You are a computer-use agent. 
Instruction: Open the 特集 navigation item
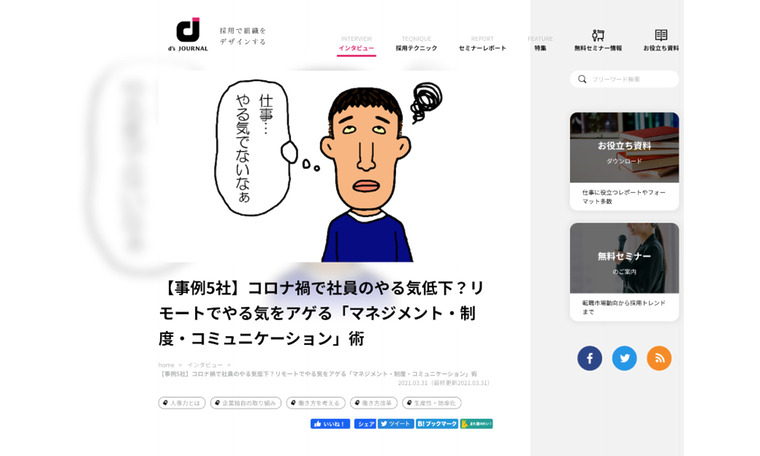pyautogui.click(x=540, y=44)
